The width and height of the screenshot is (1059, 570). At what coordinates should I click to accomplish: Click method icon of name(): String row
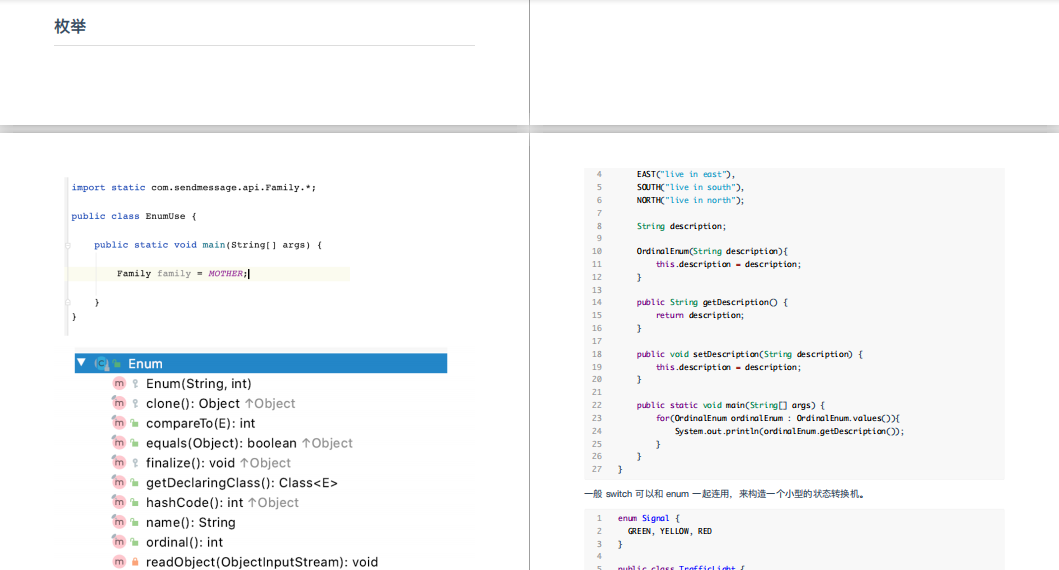(119, 522)
